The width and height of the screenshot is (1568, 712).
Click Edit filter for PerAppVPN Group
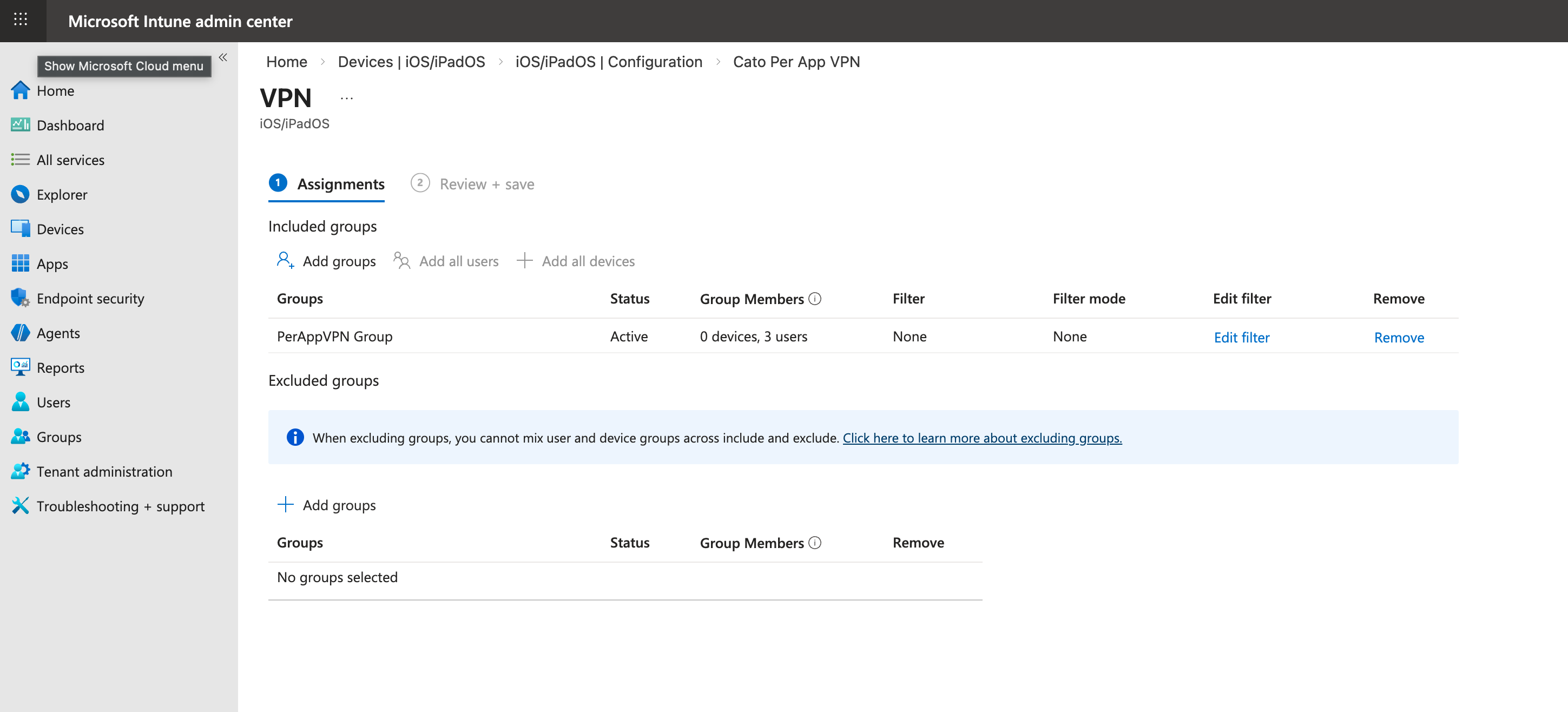pyautogui.click(x=1242, y=337)
